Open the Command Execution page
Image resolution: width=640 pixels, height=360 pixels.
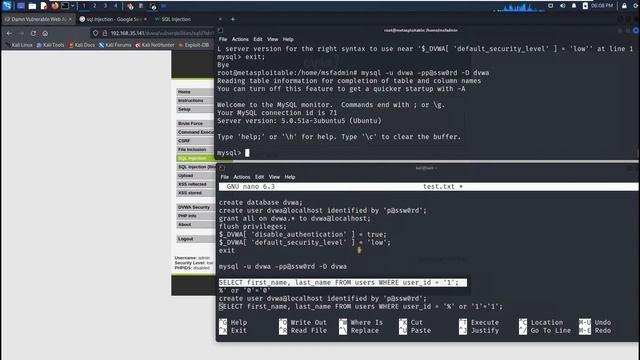point(195,132)
